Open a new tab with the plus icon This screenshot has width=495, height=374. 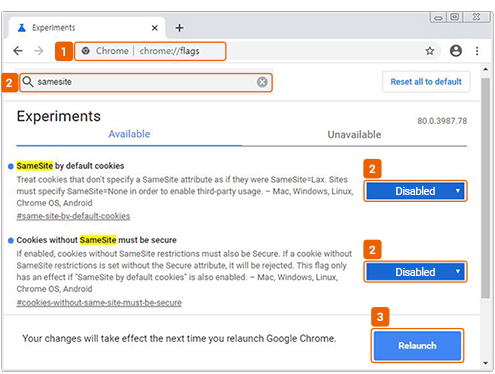point(179,28)
